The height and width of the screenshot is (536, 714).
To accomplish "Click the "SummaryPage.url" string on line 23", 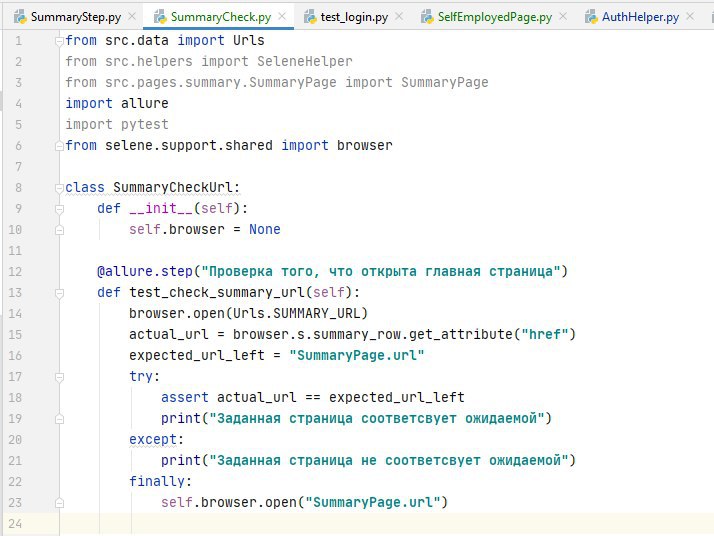I will [x=372, y=502].
